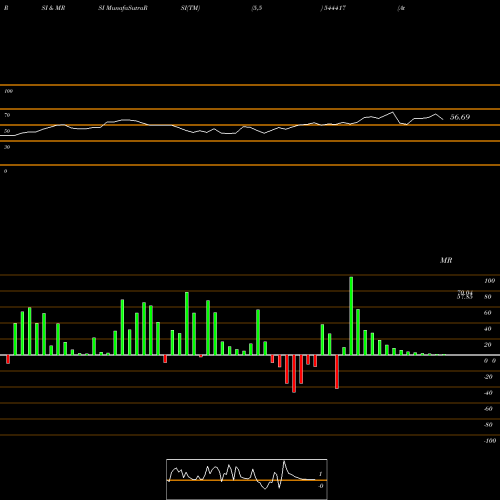Select the MR axis label -20
The height and width of the screenshot is (500, 500).
click(488, 377)
